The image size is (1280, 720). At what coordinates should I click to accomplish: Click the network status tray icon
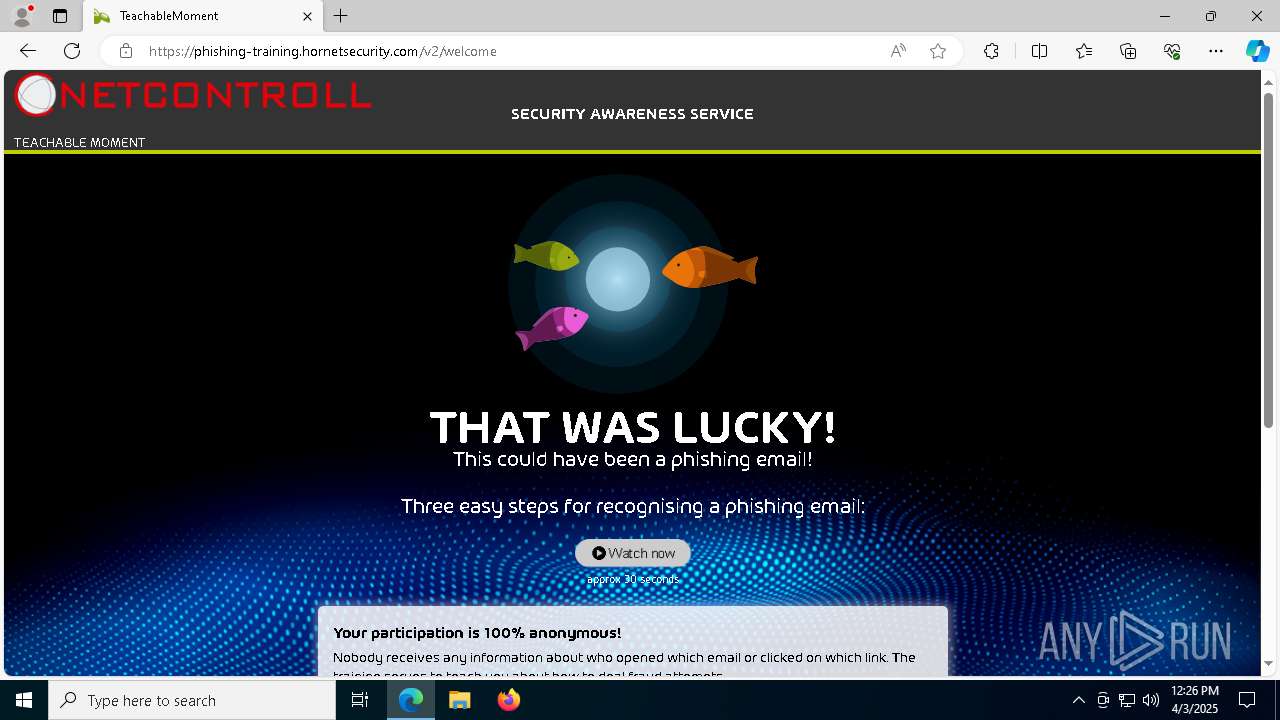point(1127,700)
